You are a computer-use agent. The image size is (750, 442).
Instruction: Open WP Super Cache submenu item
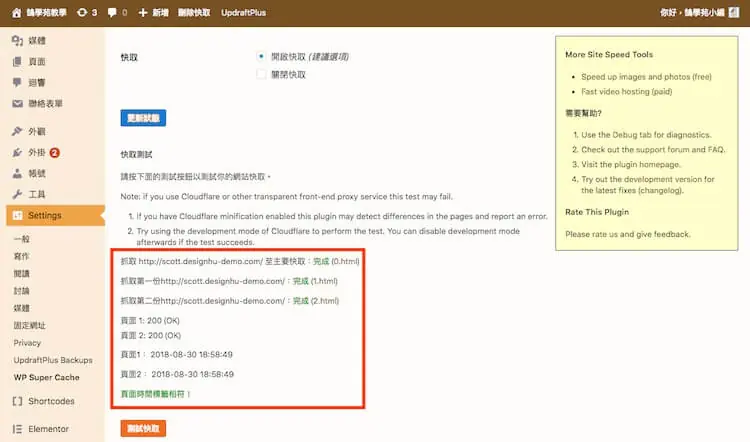point(46,377)
